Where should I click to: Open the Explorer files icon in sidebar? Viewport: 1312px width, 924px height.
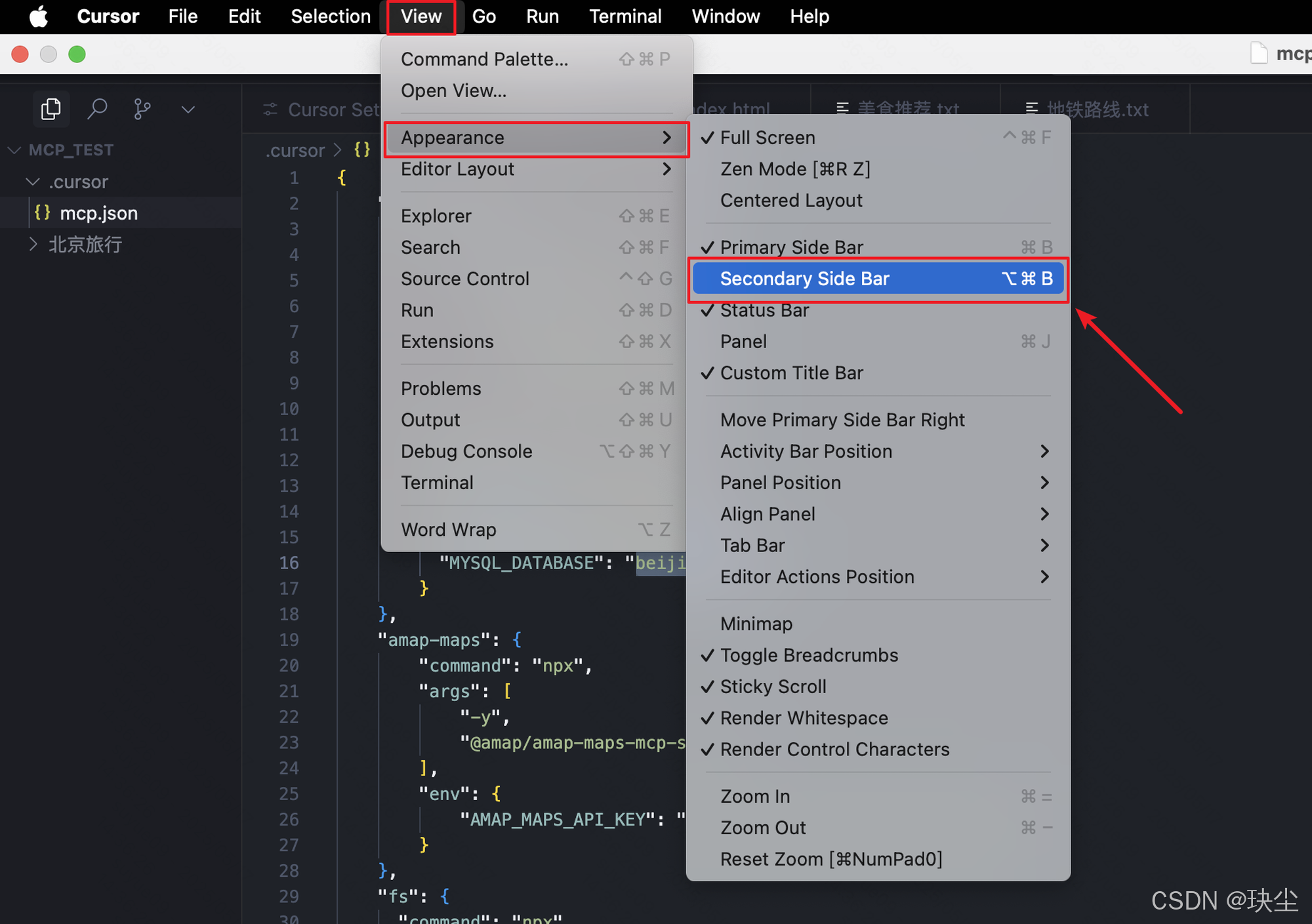[51, 109]
